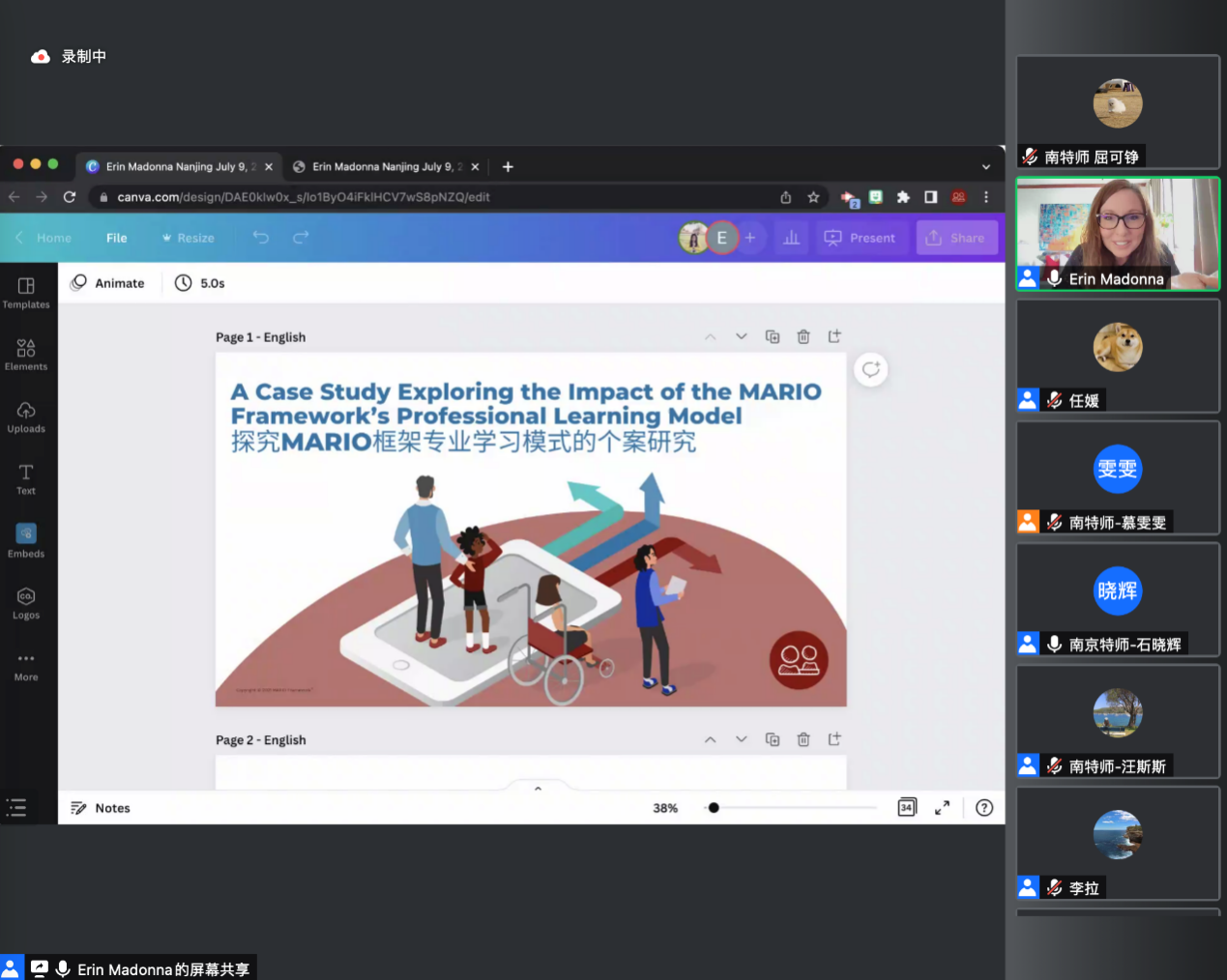Toggle grid view showing 34 pages

(x=906, y=808)
